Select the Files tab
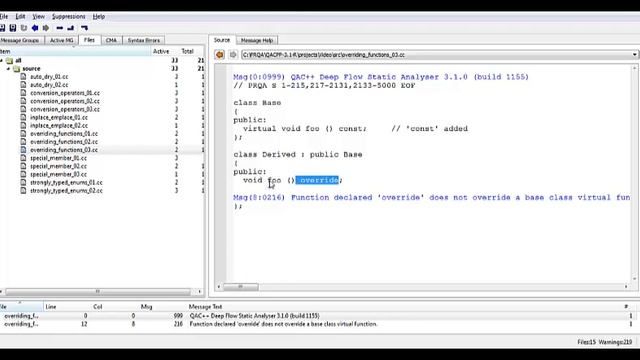The width and height of the screenshot is (640, 360). [89, 40]
